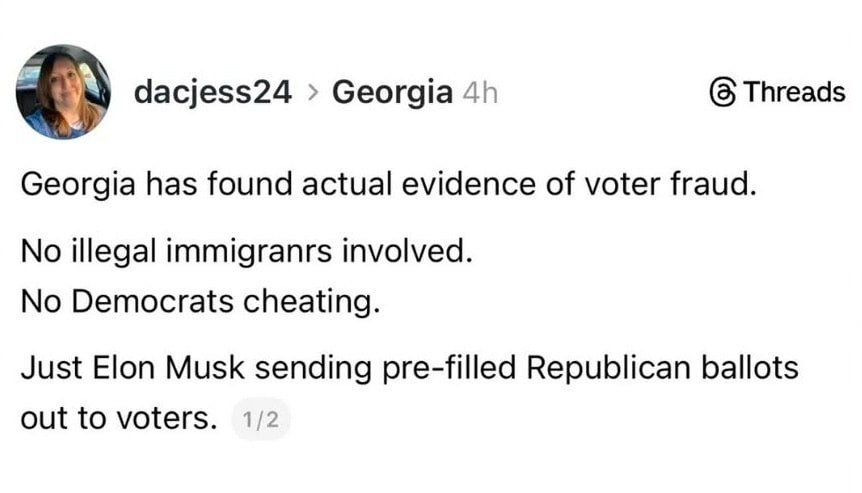Click the misspelled word "immigranrs"

coord(228,251)
